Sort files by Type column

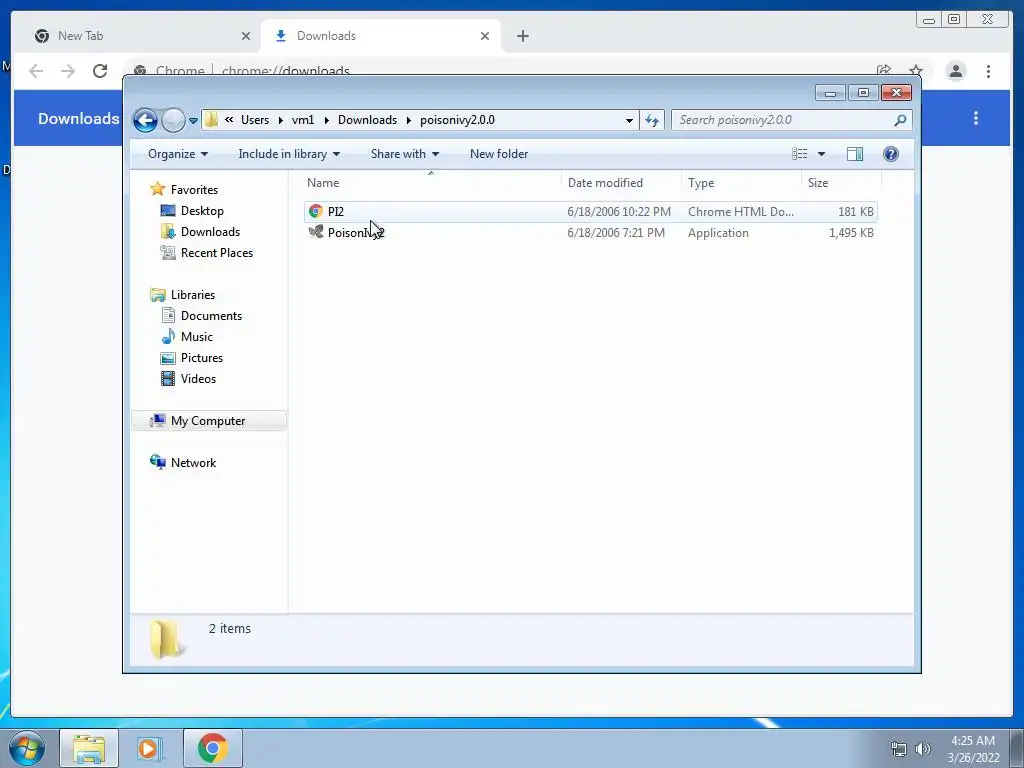point(741,183)
